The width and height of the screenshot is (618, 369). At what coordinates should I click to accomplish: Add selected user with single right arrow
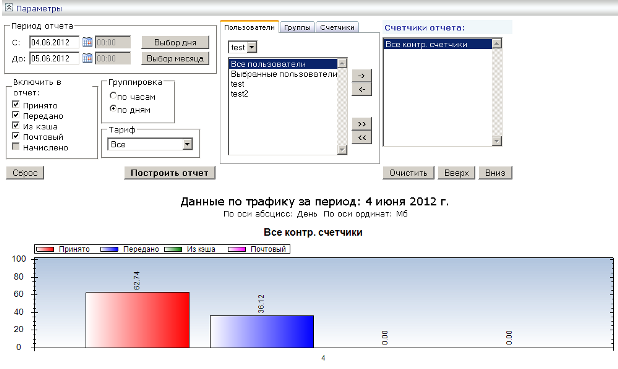361,75
